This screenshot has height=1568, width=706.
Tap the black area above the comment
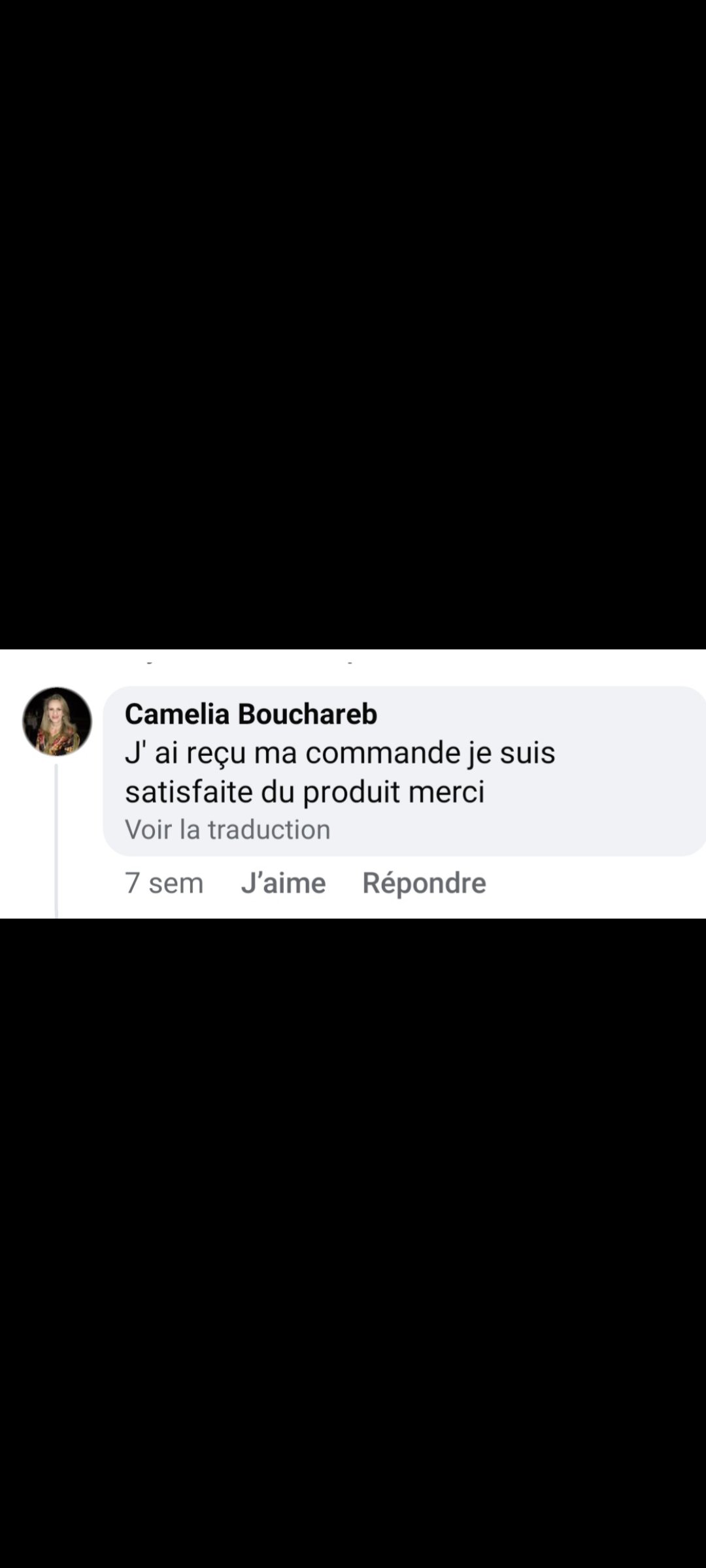[x=353, y=325]
